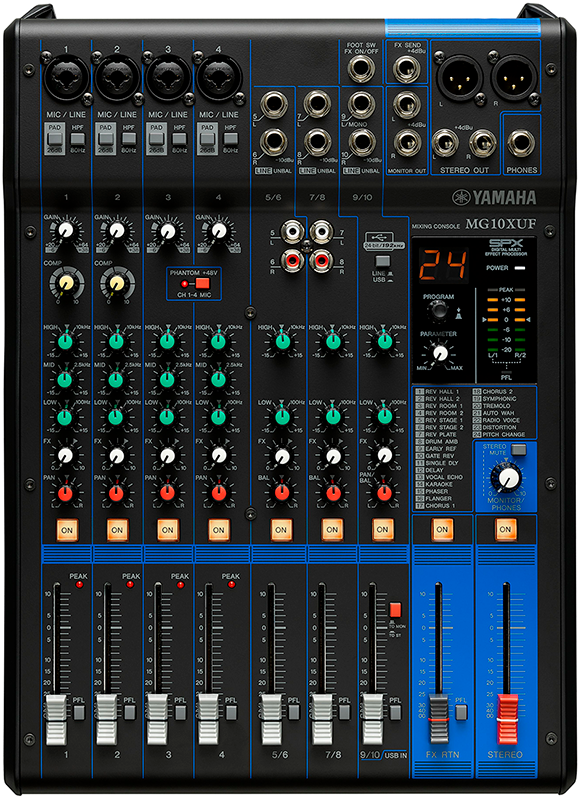581x800 pixels.
Task: Click the channel 4 LOW EQ knob
Action: point(218,417)
